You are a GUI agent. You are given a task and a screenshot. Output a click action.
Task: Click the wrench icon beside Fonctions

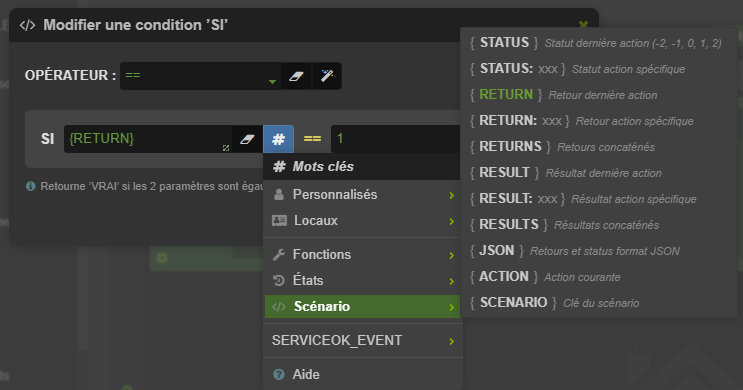point(279,254)
